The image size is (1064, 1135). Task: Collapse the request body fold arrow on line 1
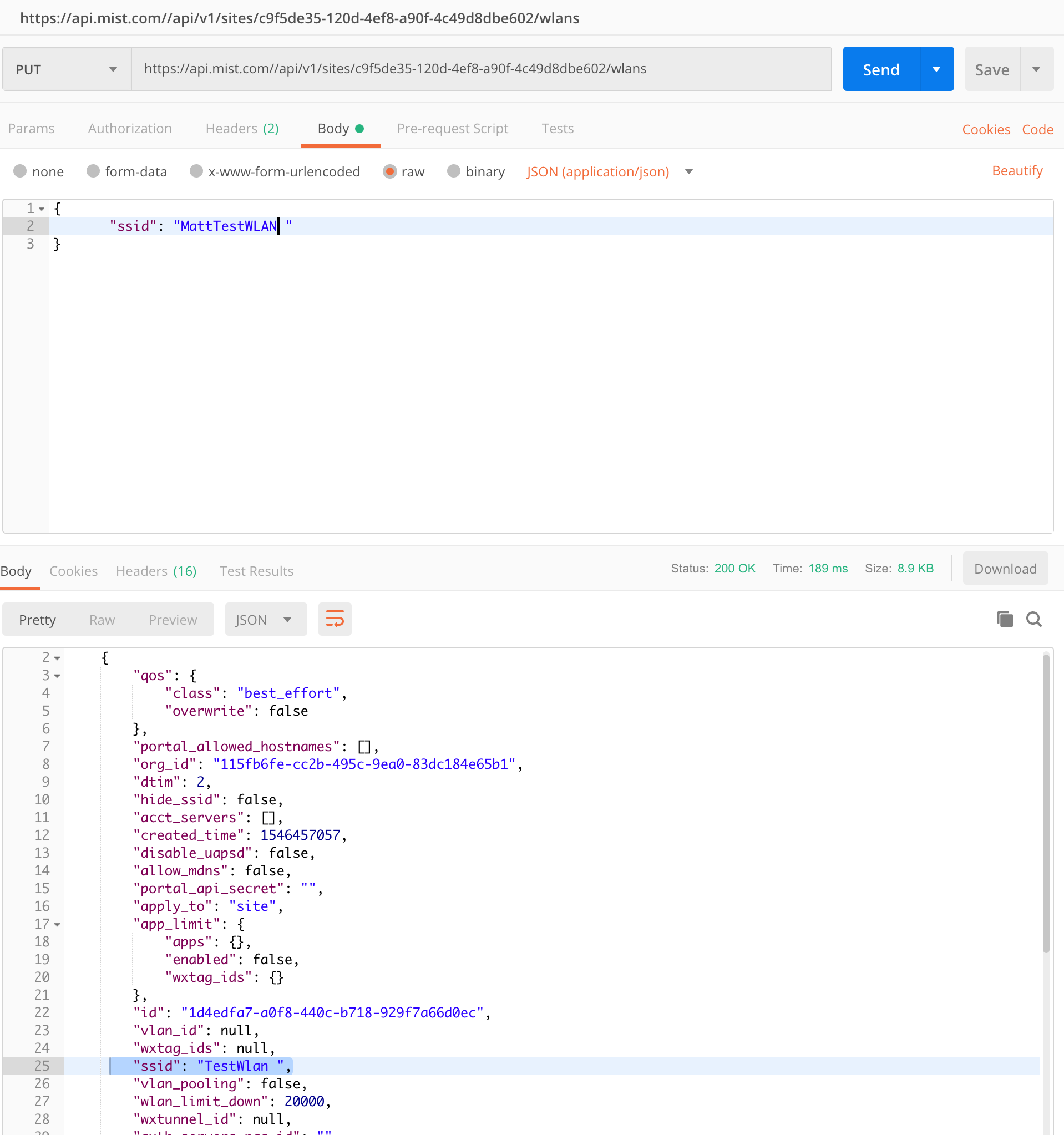[x=42, y=209]
